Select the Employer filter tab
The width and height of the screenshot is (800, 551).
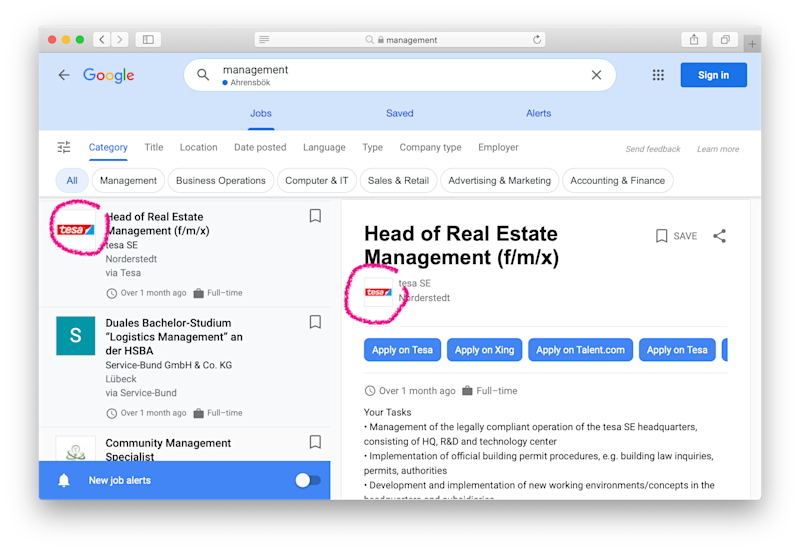(x=498, y=147)
